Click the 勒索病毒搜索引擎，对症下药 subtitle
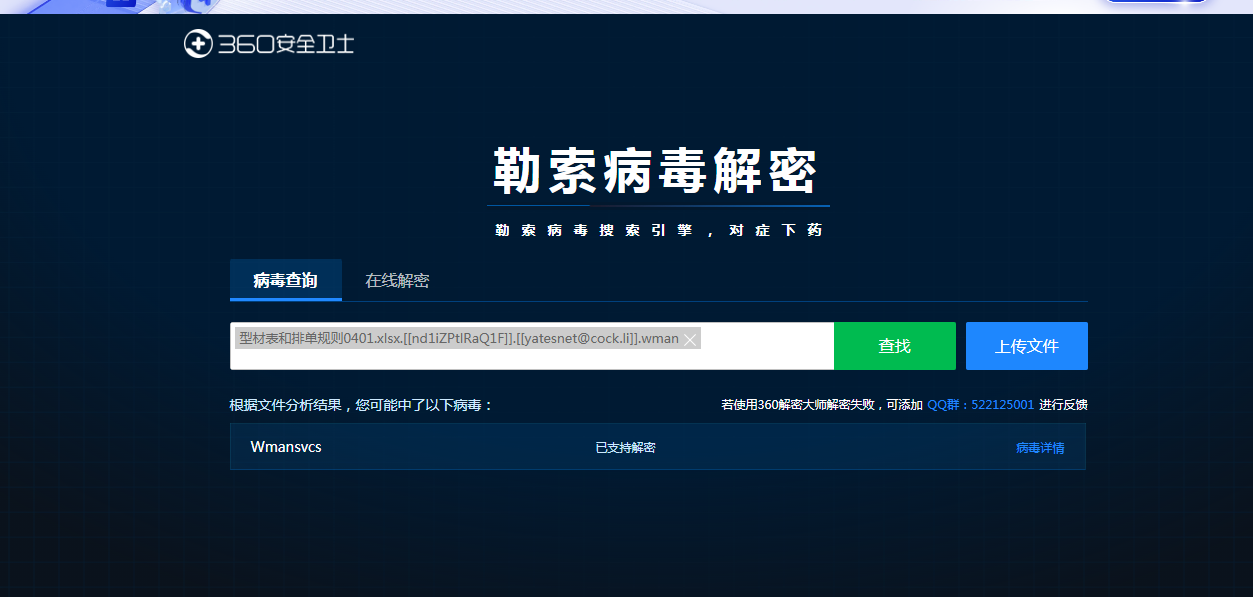The height and width of the screenshot is (597, 1253). 658,230
